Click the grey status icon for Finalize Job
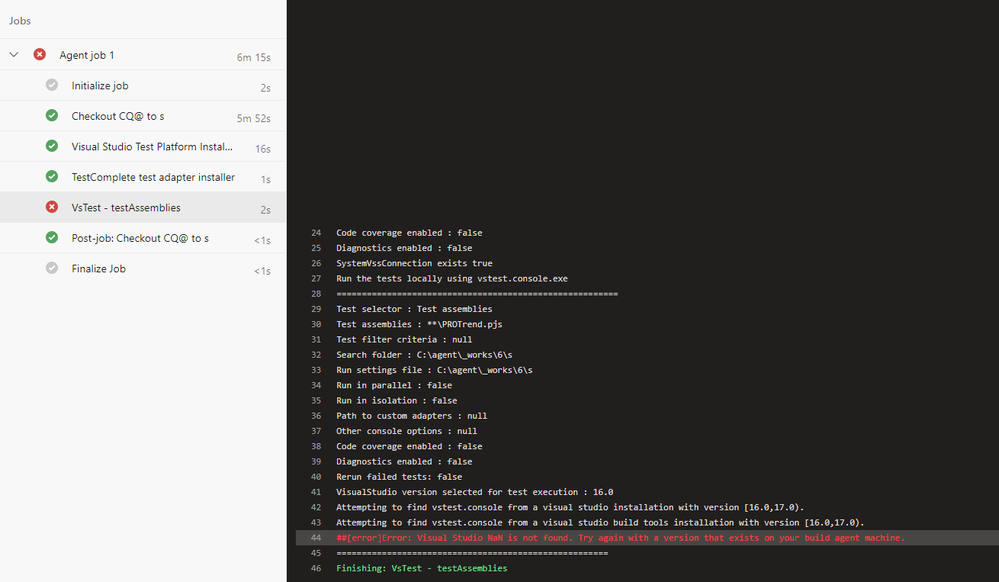This screenshot has height=582, width=999. pyautogui.click(x=52, y=268)
